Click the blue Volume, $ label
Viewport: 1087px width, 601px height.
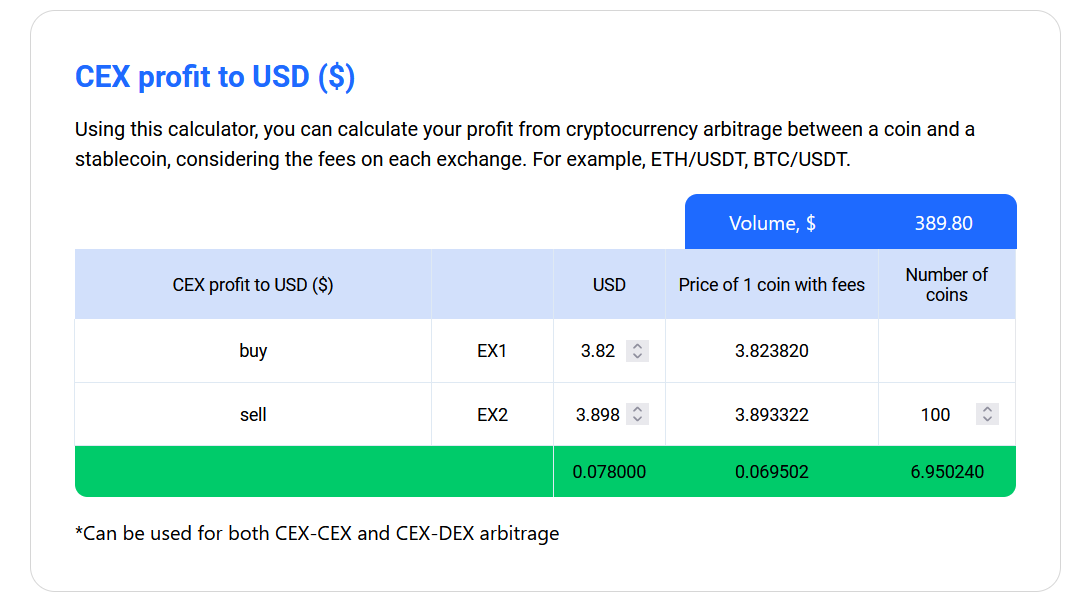(772, 223)
